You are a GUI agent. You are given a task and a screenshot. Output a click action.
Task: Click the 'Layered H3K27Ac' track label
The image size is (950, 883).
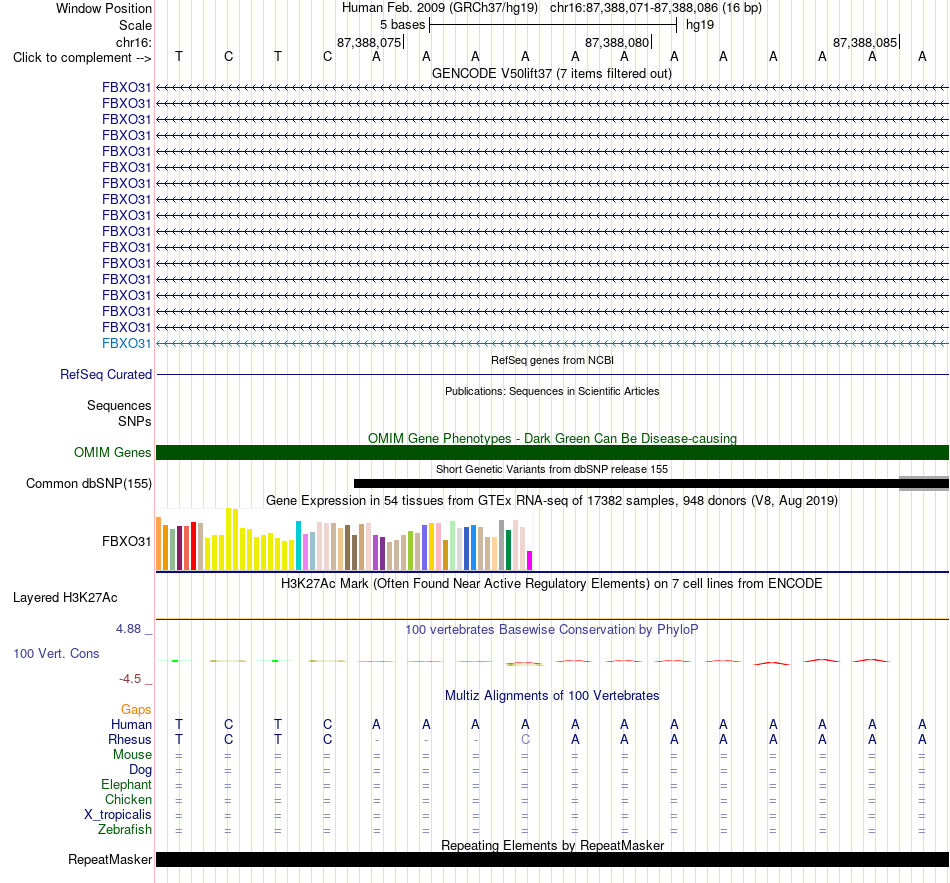65,598
